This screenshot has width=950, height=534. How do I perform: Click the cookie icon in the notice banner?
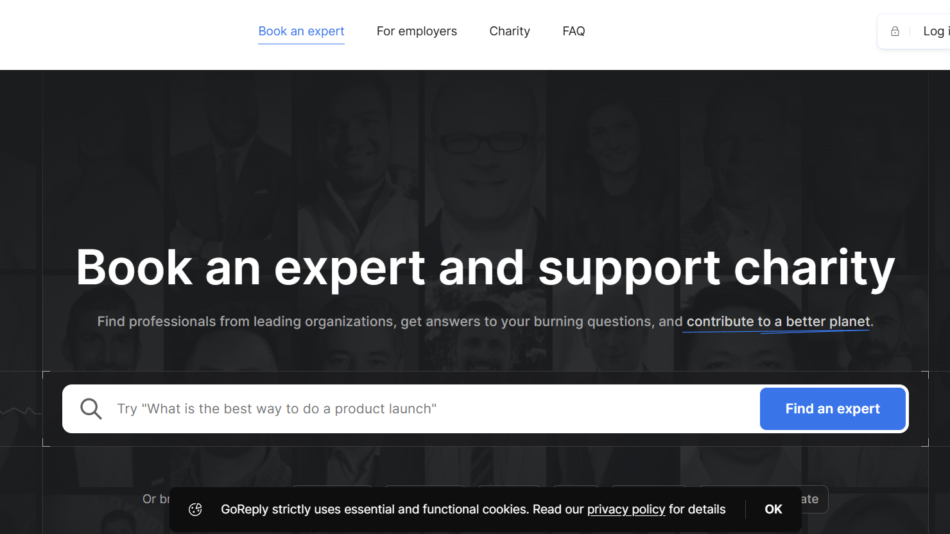click(x=195, y=509)
